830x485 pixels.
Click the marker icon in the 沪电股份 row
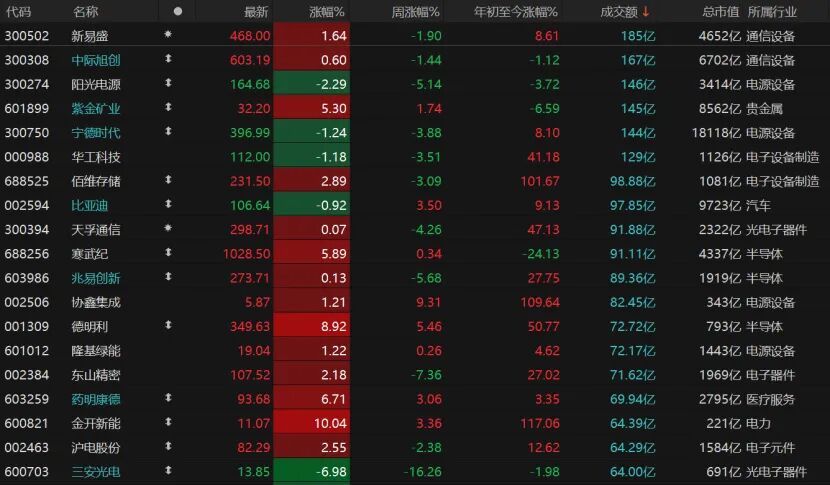coord(168,446)
